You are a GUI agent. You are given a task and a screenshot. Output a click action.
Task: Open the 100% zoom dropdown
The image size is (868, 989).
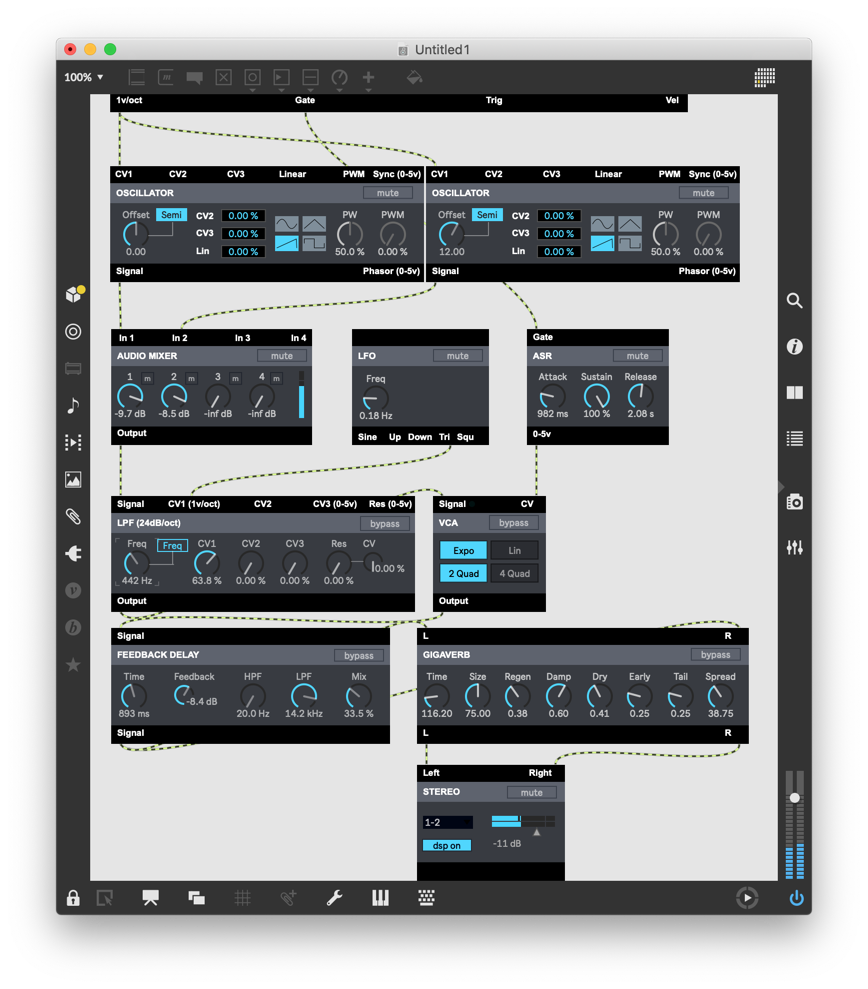(83, 77)
